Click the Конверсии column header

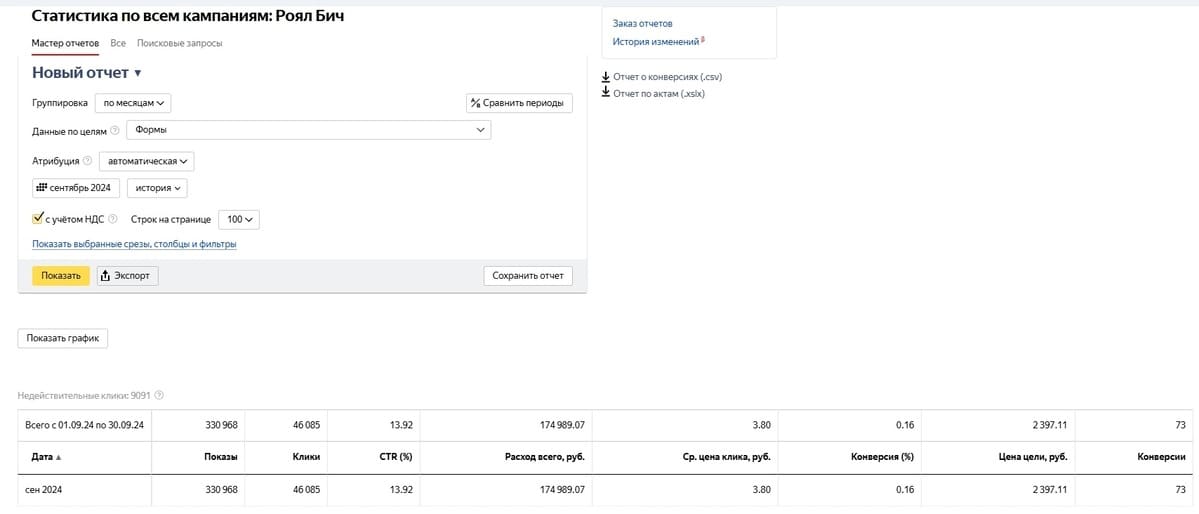1160,457
